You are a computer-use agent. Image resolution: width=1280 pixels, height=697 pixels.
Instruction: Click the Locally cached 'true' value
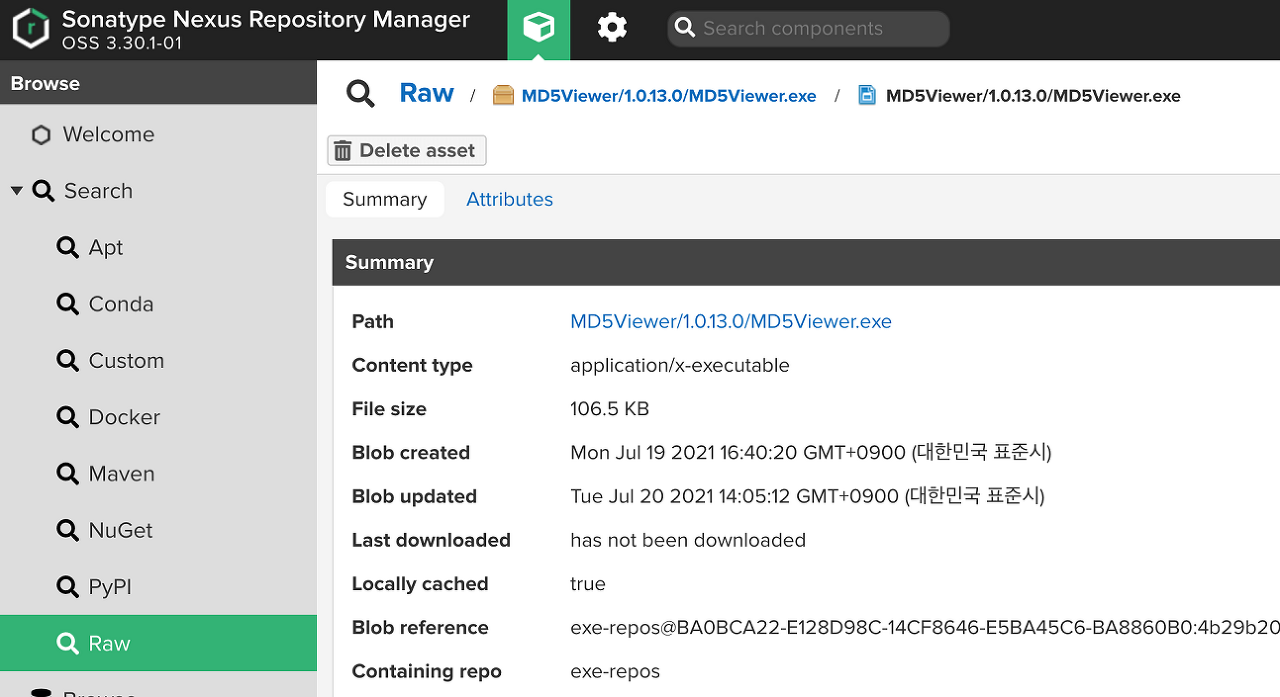pyautogui.click(x=588, y=584)
